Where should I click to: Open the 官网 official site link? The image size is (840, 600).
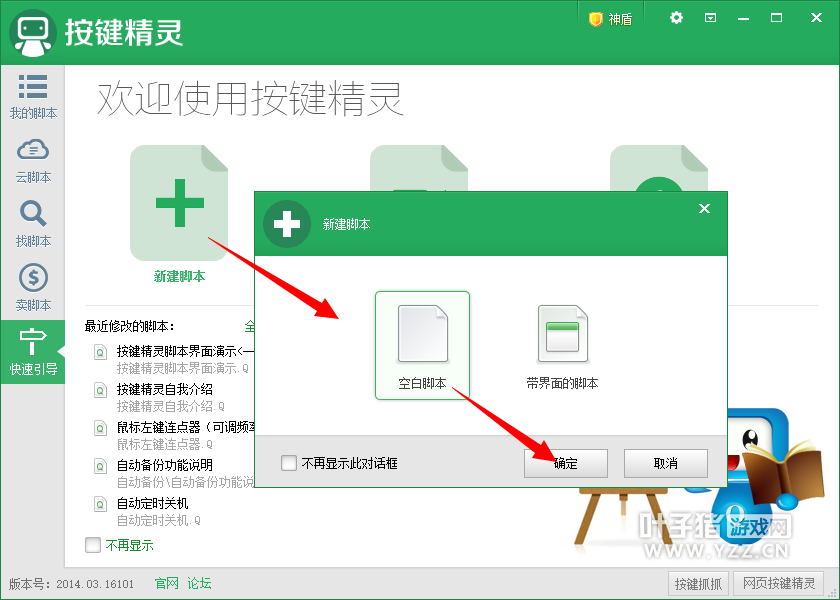coord(167,583)
